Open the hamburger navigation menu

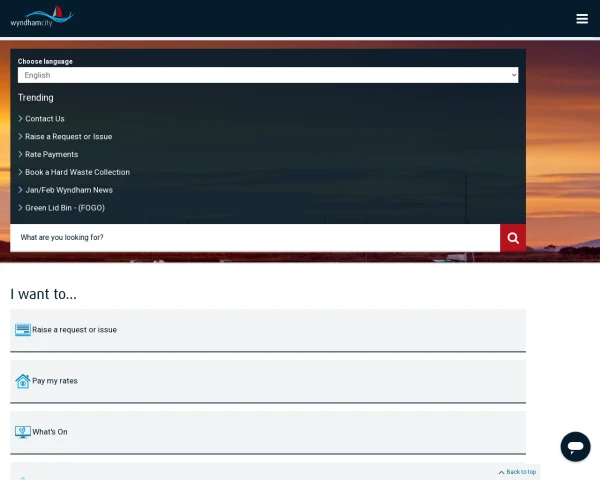pos(582,18)
